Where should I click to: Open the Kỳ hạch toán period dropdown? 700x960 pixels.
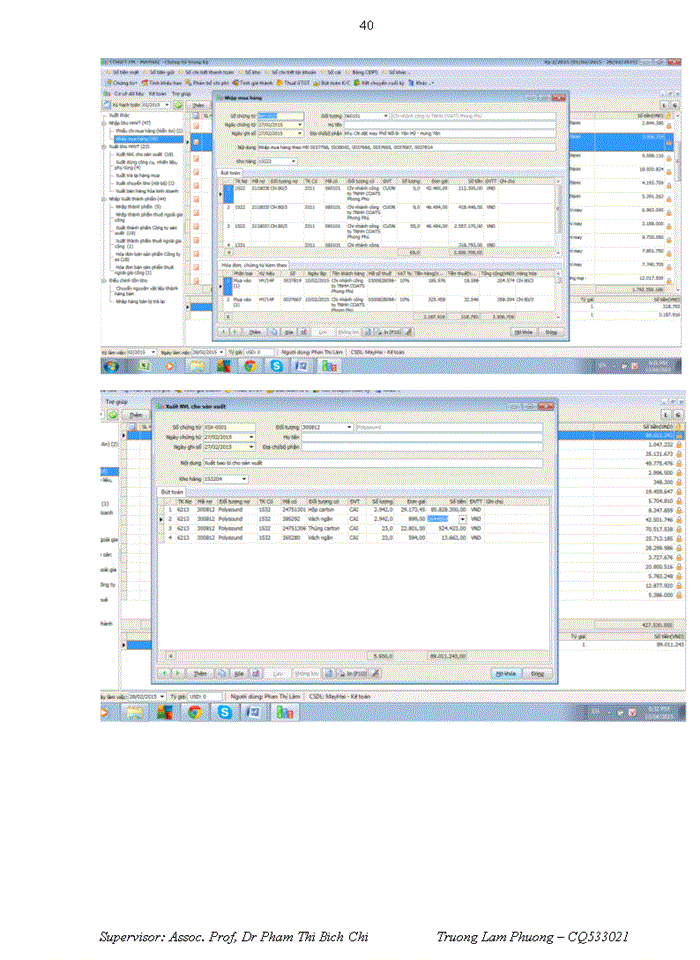click(x=167, y=105)
